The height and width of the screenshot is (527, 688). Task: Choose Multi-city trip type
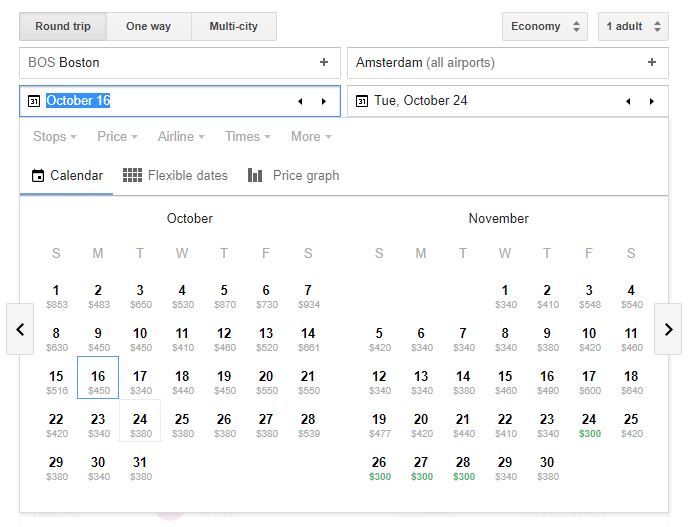coord(233,26)
